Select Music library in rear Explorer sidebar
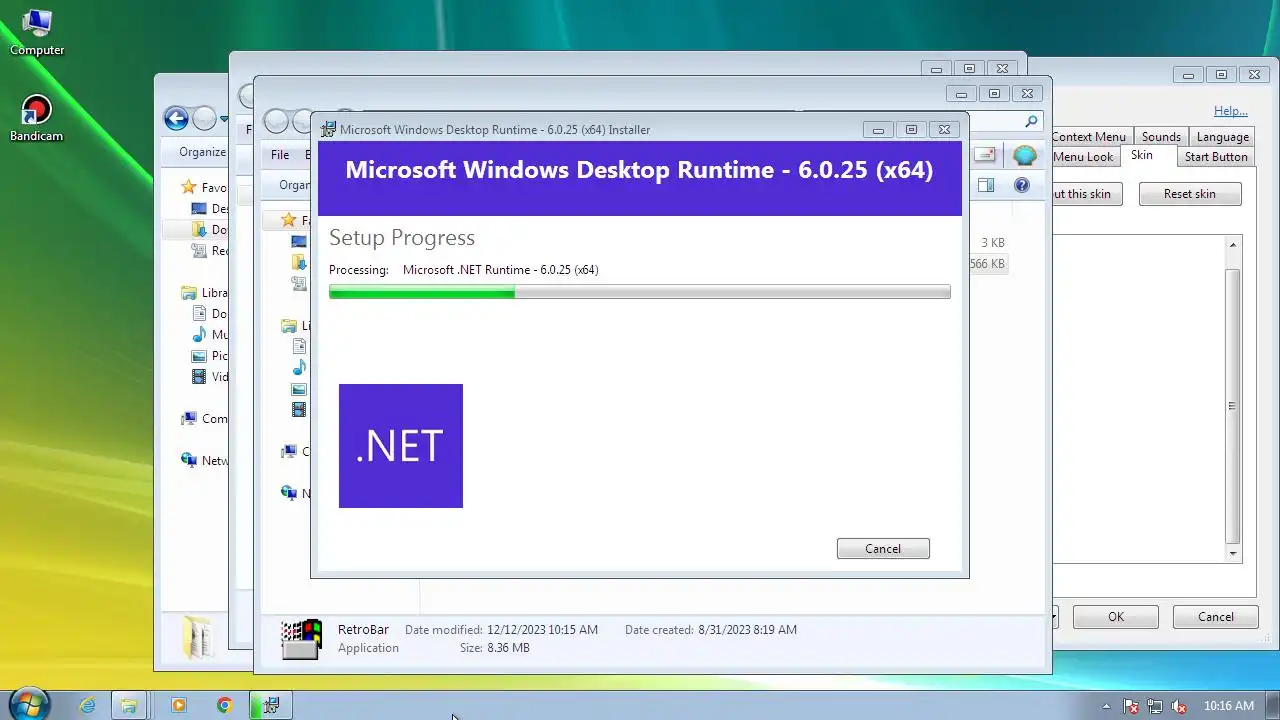Image resolution: width=1280 pixels, height=720 pixels. click(209, 335)
